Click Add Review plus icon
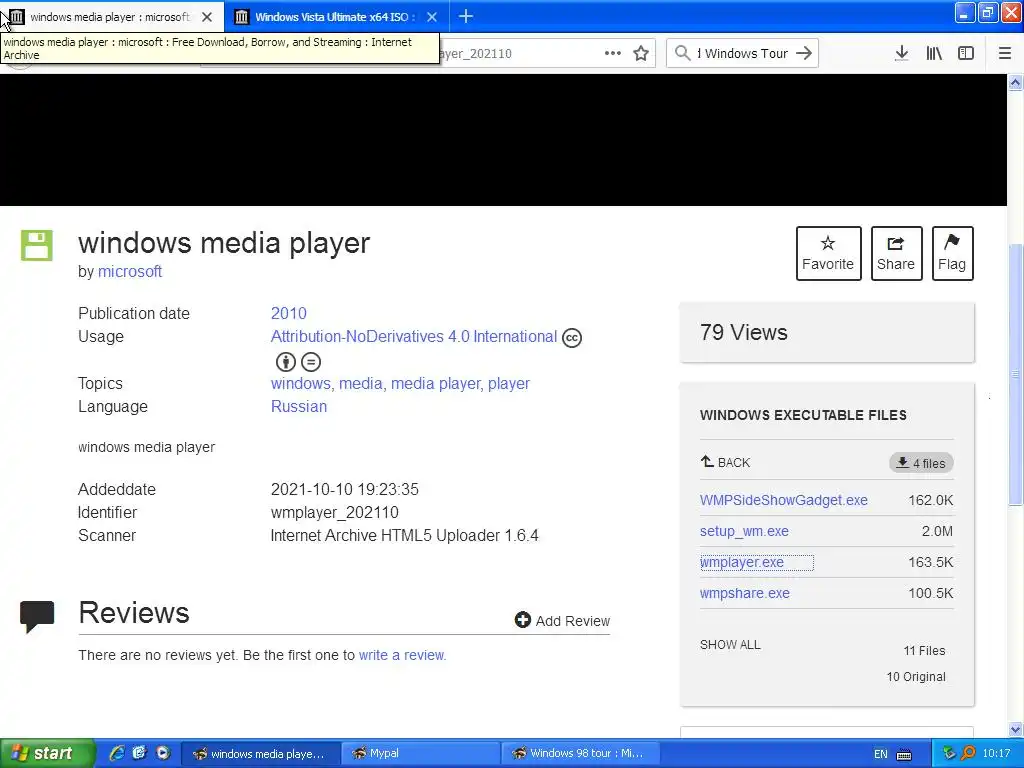Viewport: 1024px width, 768px height. tap(522, 620)
